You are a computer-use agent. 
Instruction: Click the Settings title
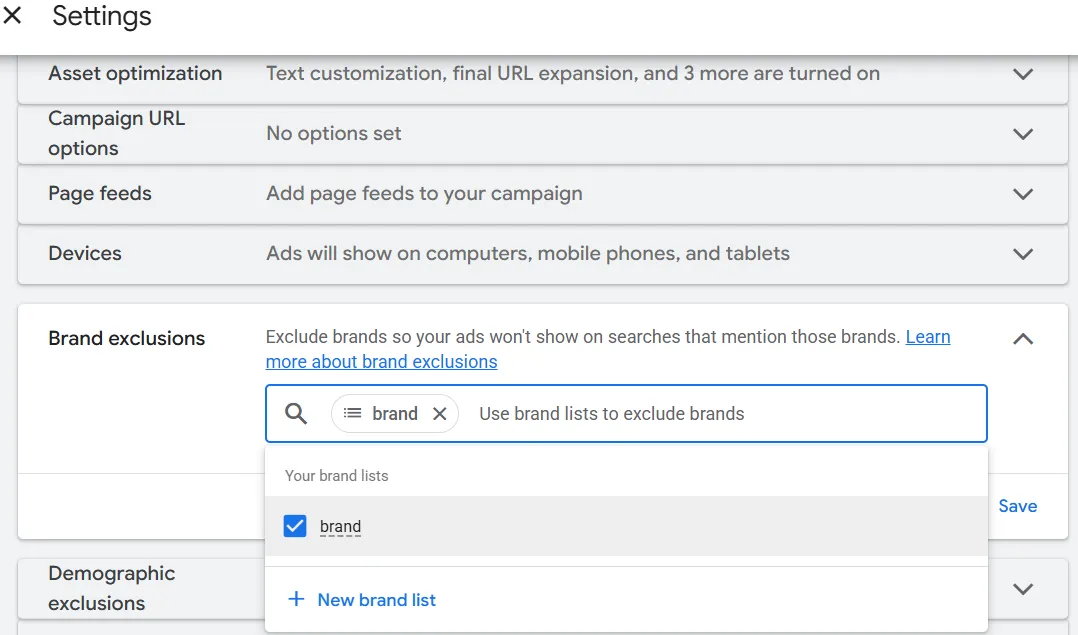102,16
